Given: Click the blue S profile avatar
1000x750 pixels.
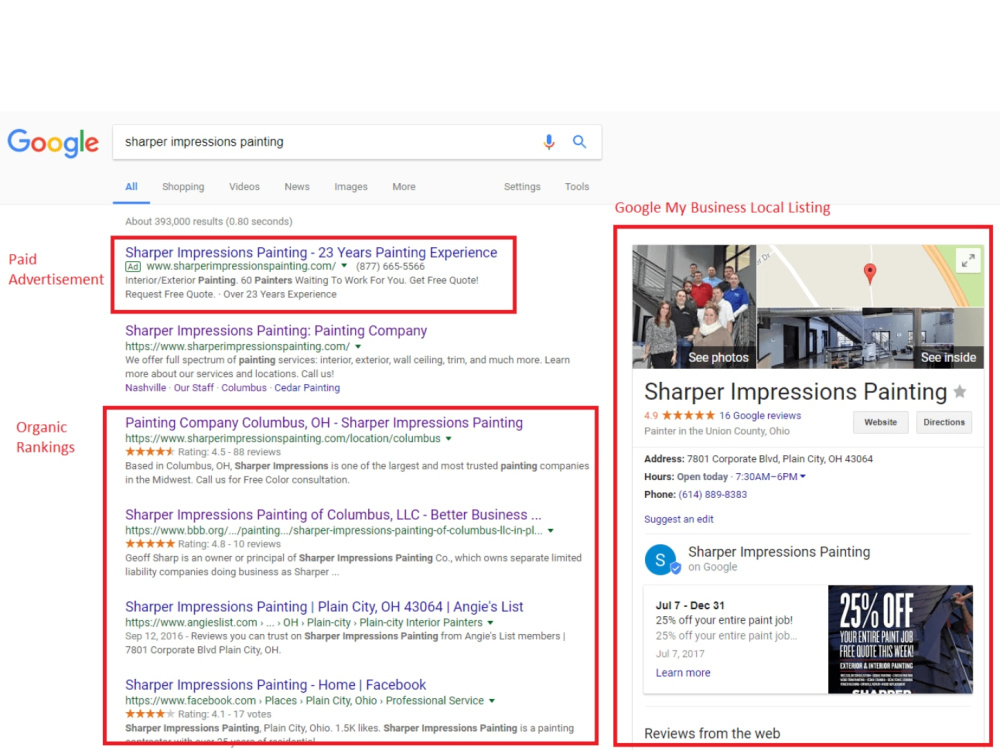Looking at the screenshot, I should (x=661, y=560).
